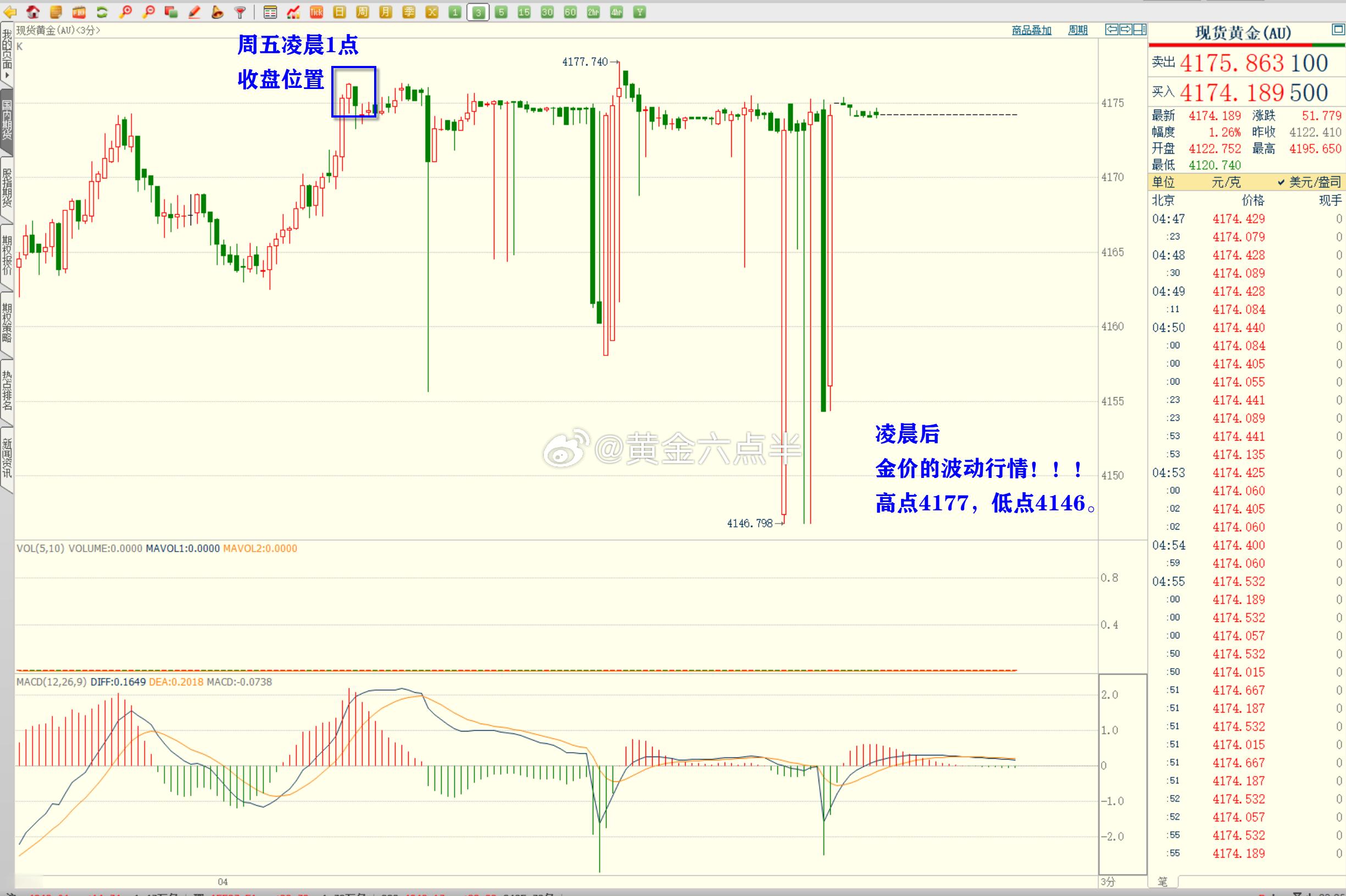Image resolution: width=1346 pixels, height=896 pixels.
Task: Click the 4177.740 high price label
Action: tap(585, 62)
